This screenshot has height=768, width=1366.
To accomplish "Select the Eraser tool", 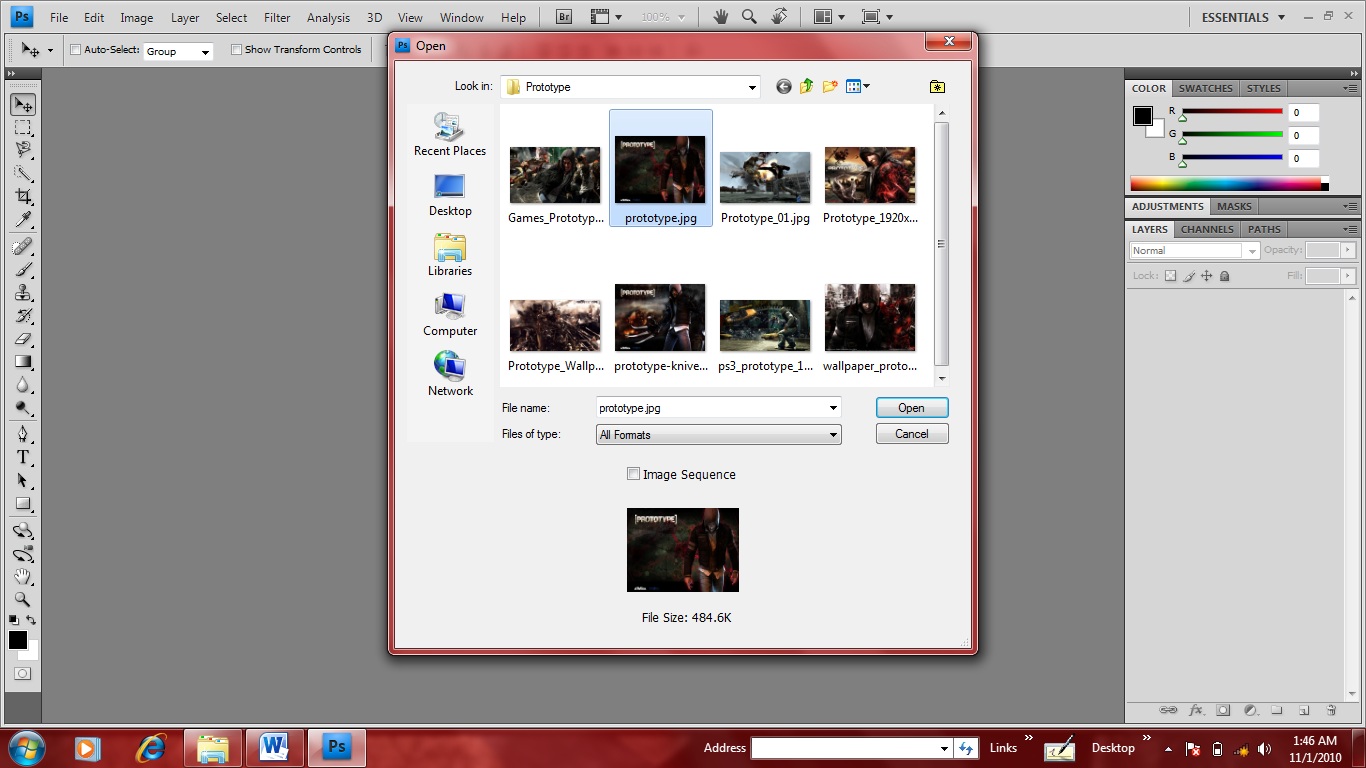I will [x=22, y=339].
